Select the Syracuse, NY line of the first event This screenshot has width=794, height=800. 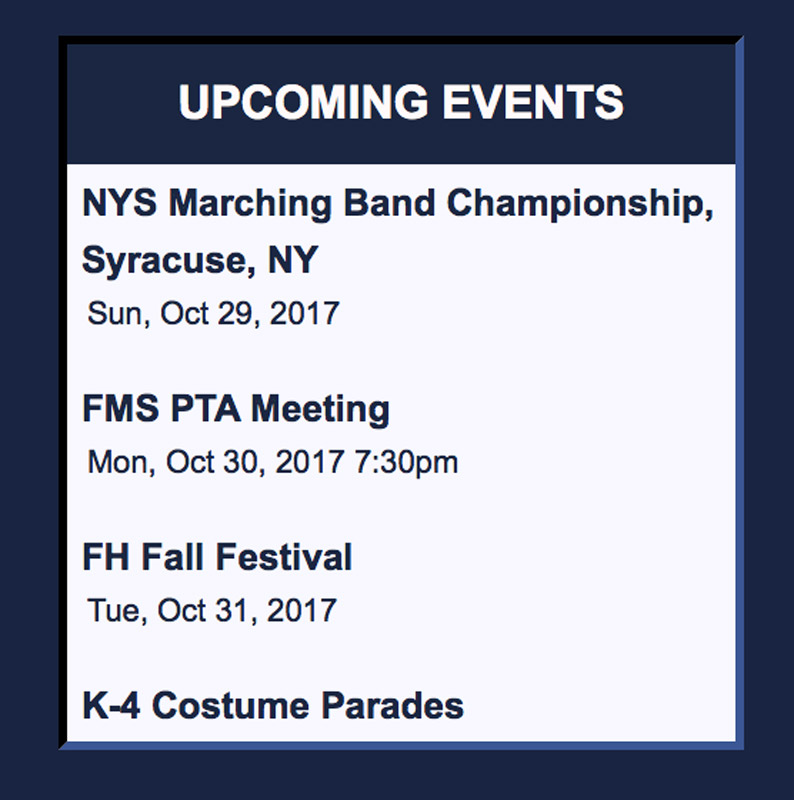point(200,260)
